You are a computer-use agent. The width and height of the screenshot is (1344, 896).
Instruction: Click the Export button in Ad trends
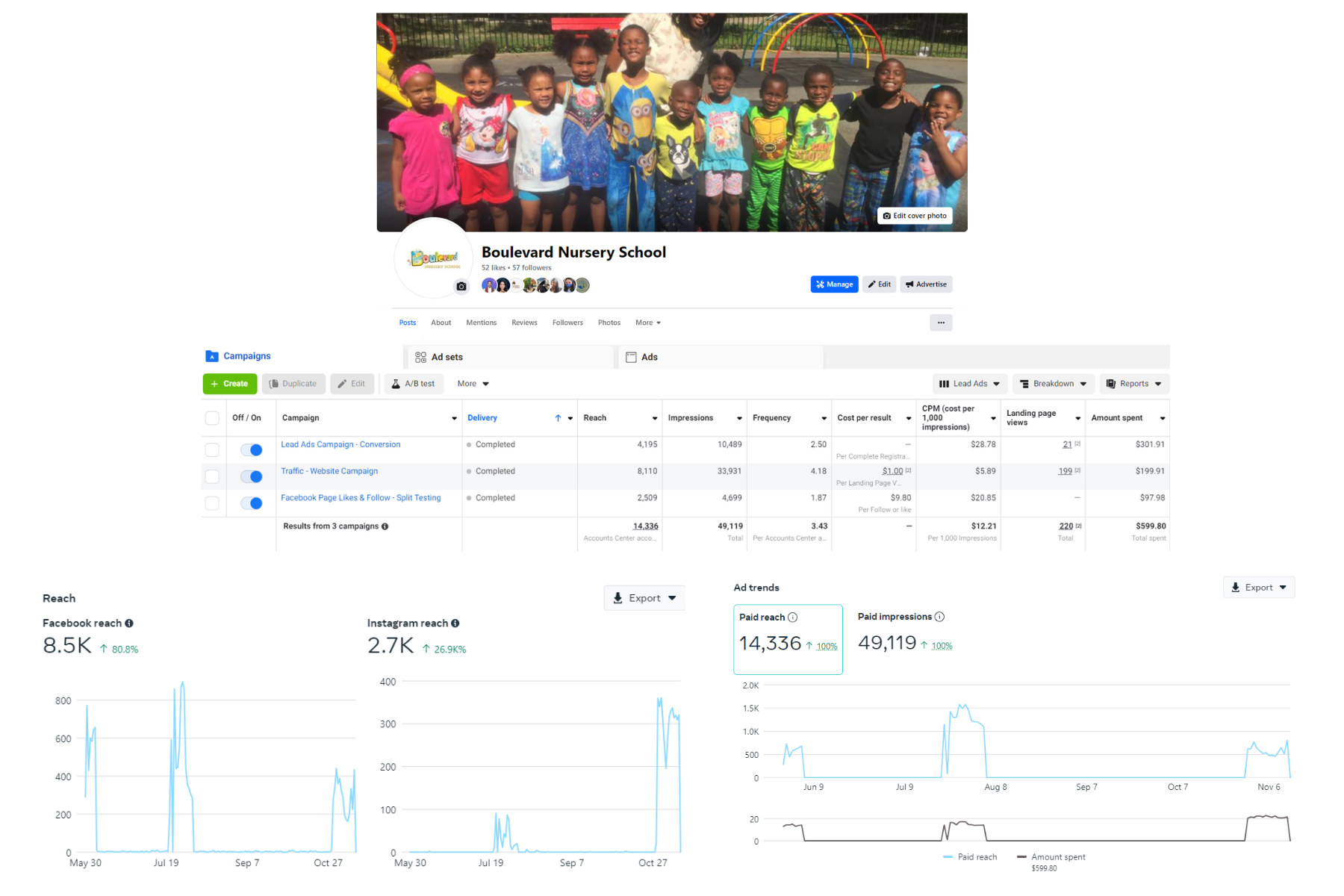click(1259, 588)
